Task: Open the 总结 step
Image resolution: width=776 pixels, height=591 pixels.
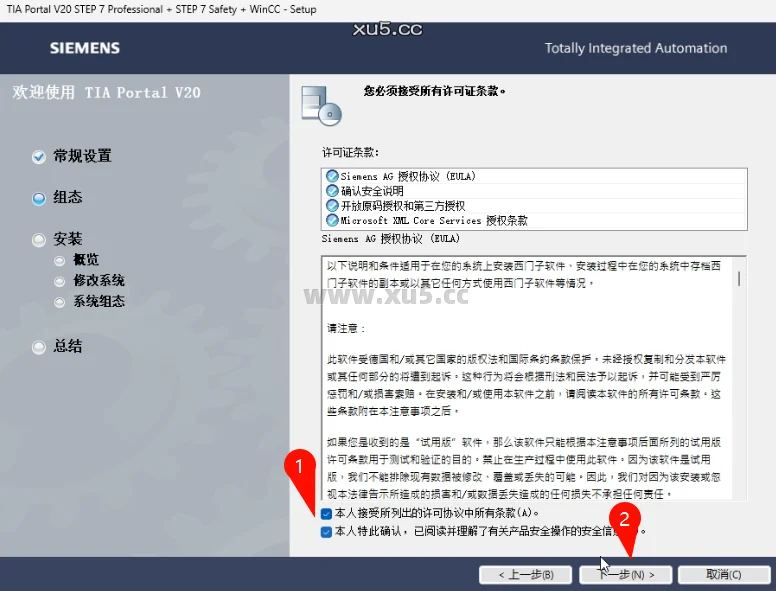Action: tap(67, 347)
